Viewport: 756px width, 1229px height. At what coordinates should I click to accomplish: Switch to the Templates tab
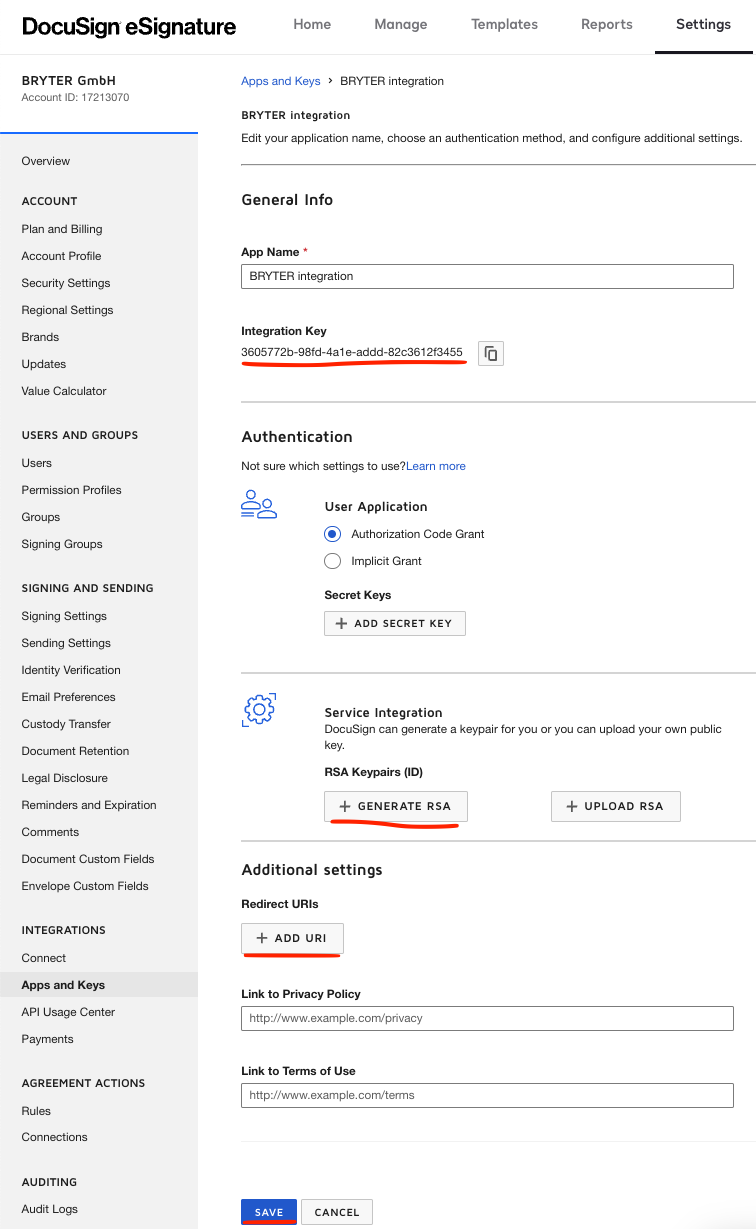(x=504, y=25)
